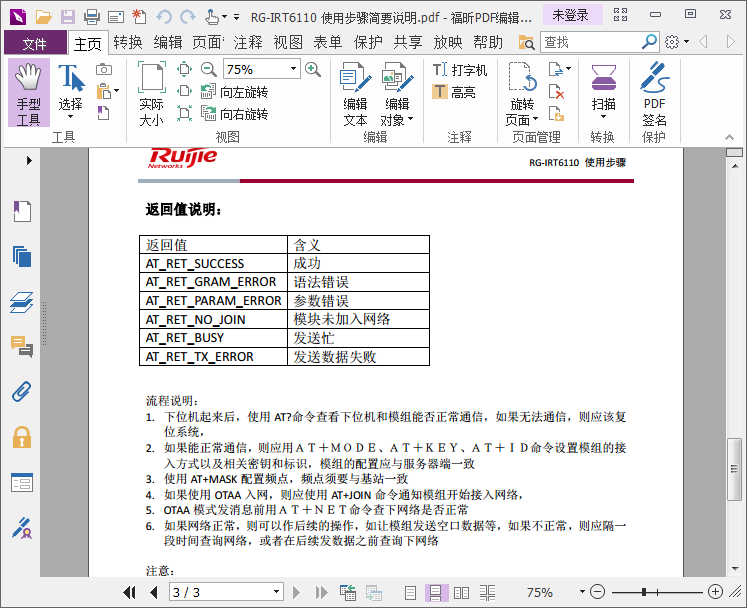Viewport: 747px width, 608px height.
Task: Click the zoom out magnifier in ribbon
Action: pos(208,70)
